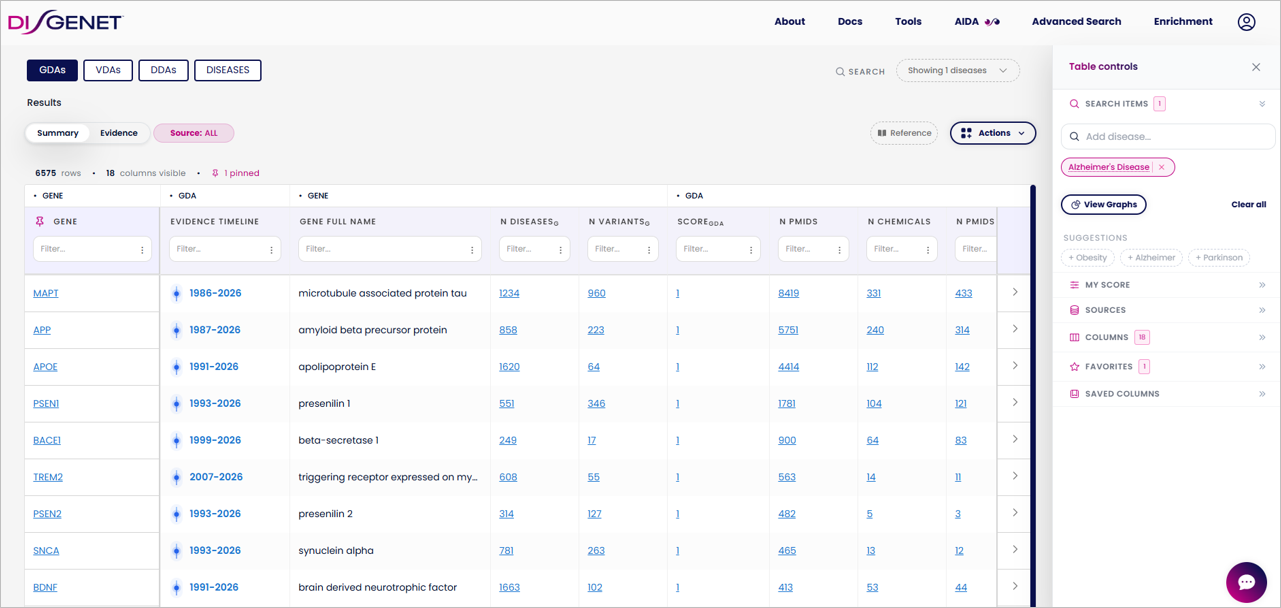Open Gene Full Name filter options menu
The height and width of the screenshot is (608, 1281).
tap(472, 250)
